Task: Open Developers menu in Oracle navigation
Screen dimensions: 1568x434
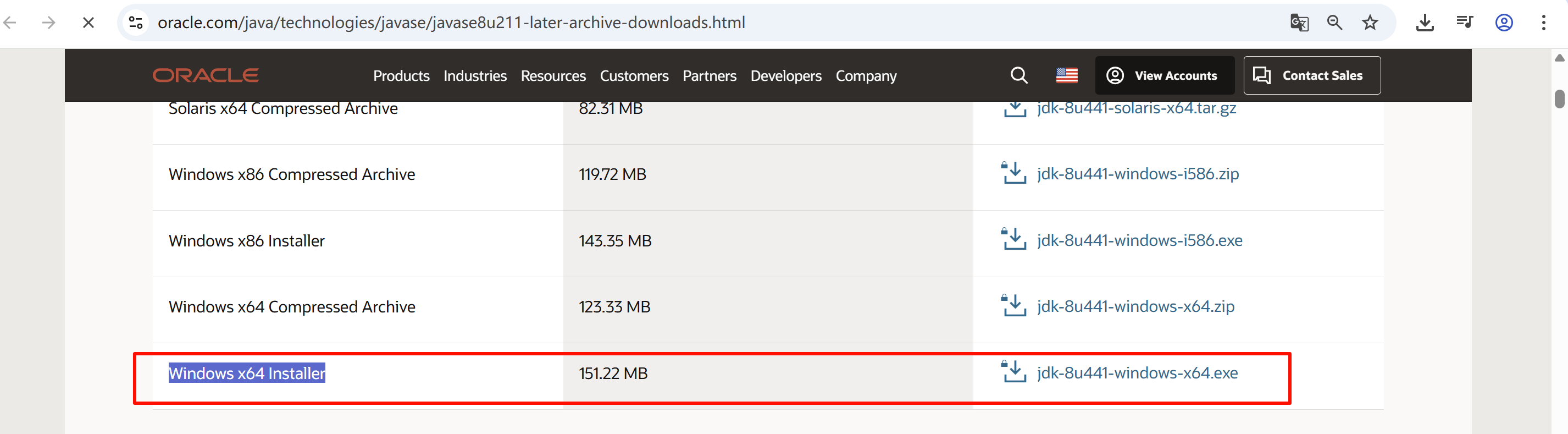Action: pos(786,76)
